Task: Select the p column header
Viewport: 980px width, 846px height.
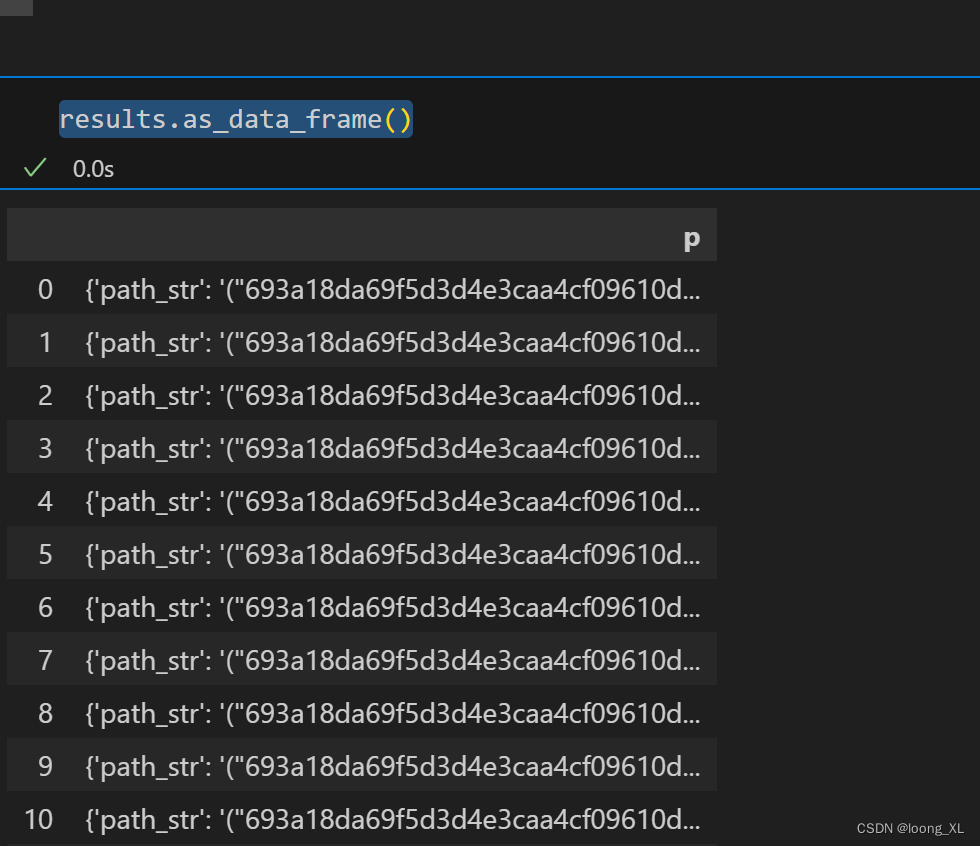Action: point(691,239)
